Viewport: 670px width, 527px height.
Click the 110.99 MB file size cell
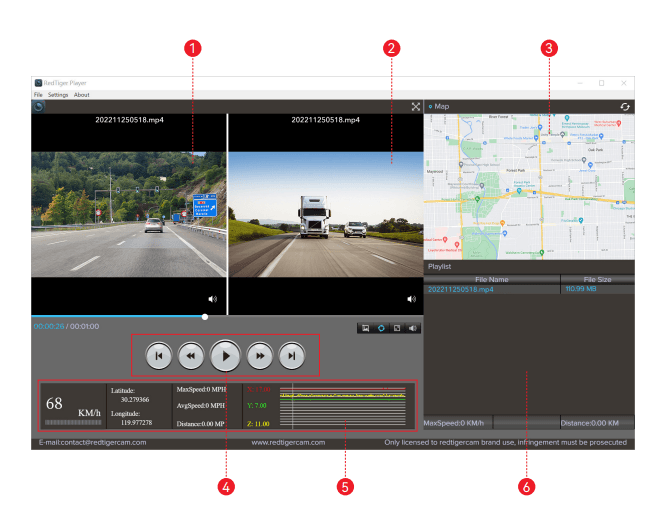coord(581,289)
